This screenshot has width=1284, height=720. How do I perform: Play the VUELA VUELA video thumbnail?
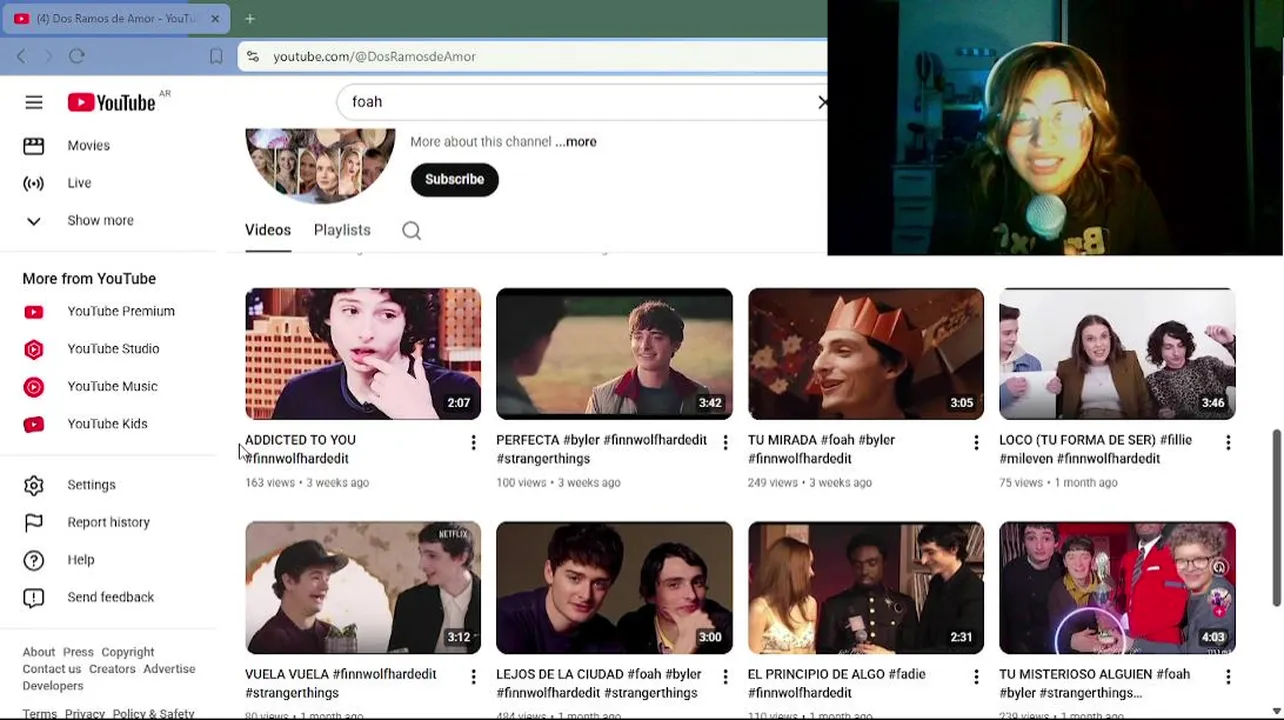pos(363,588)
